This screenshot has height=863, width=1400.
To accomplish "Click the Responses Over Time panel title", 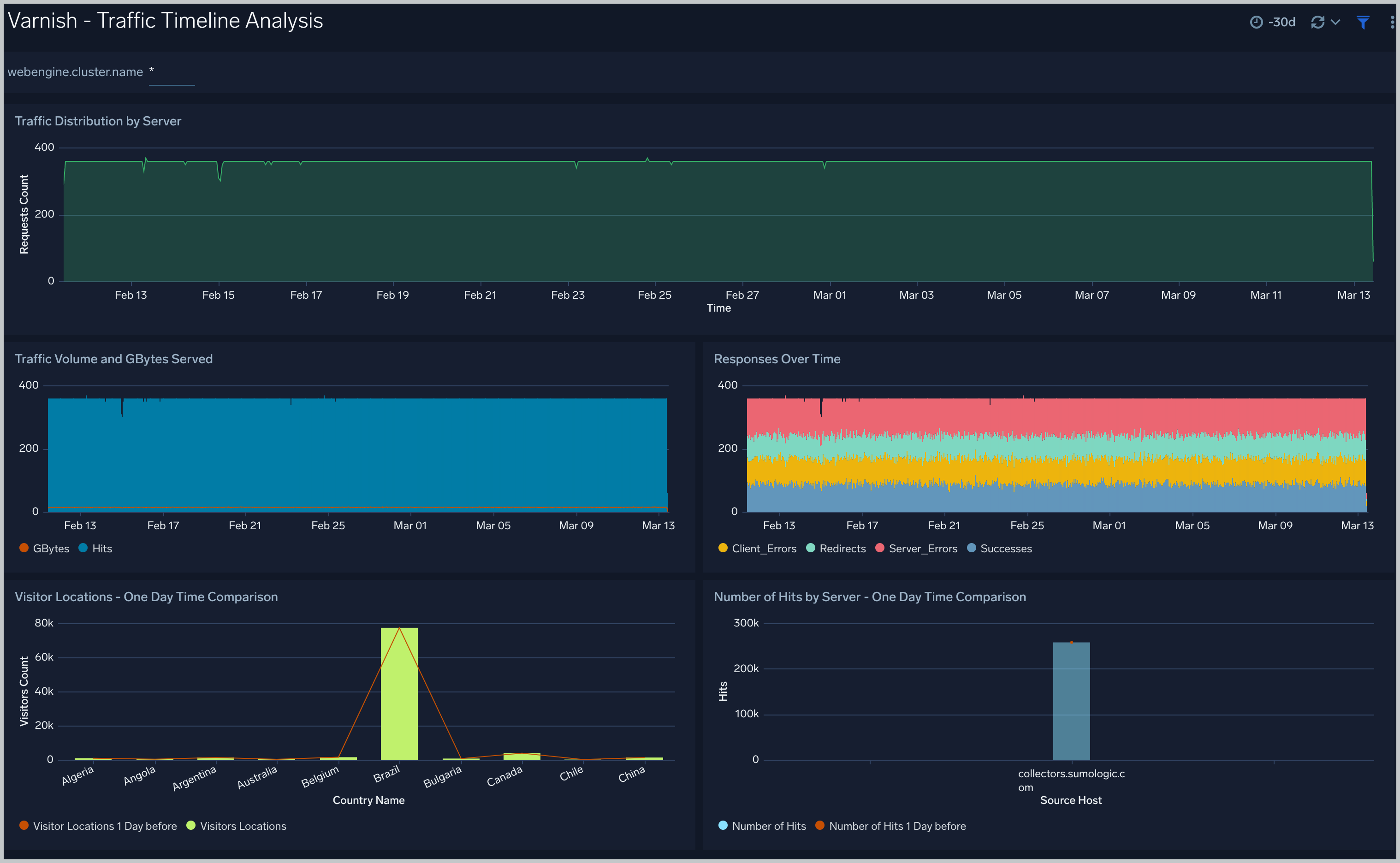I will click(x=777, y=359).
